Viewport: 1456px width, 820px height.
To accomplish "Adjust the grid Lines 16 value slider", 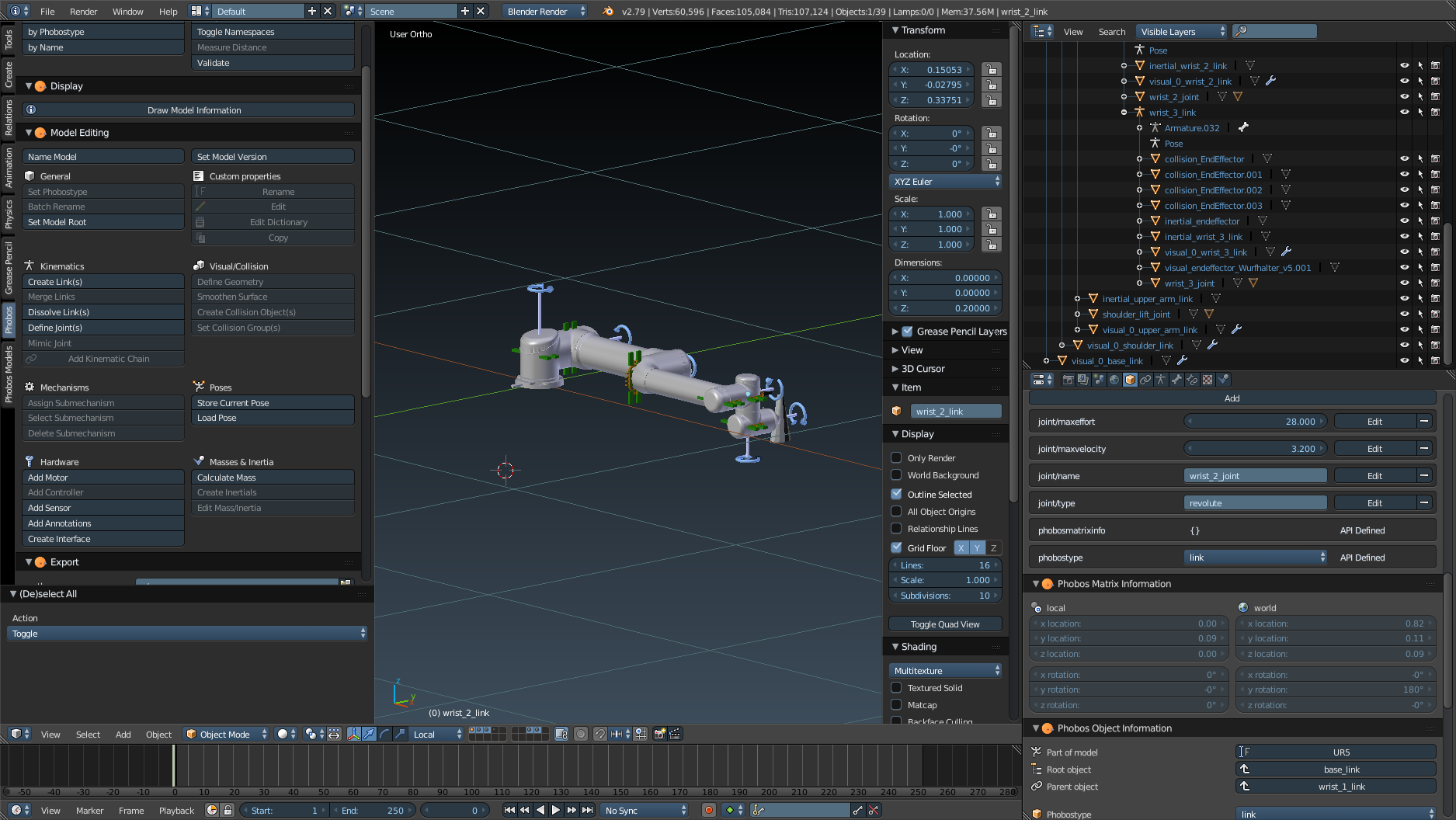I will coord(945,565).
